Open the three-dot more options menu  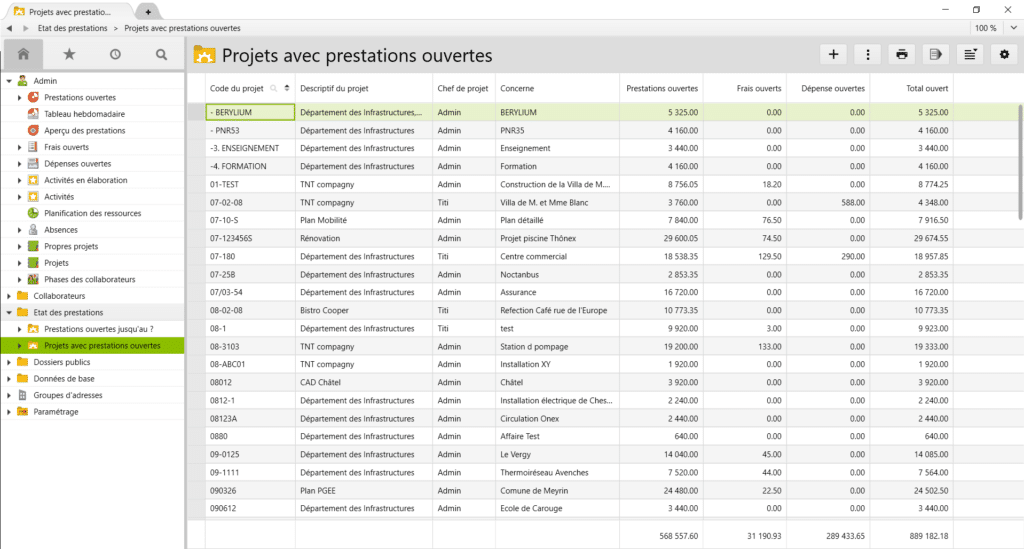click(867, 55)
